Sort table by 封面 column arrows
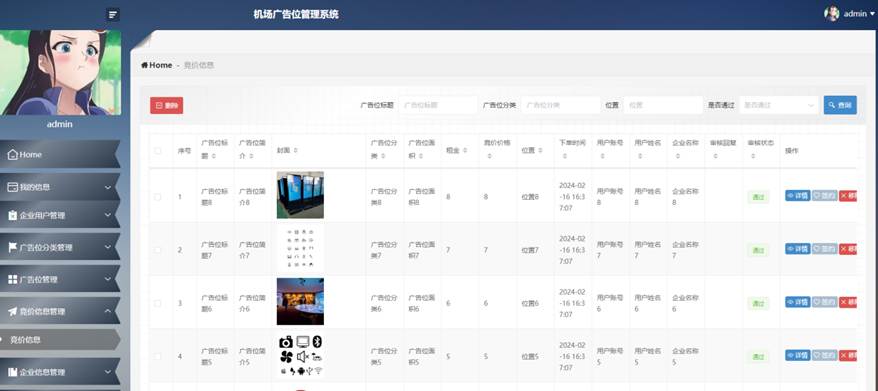The height and width of the screenshot is (391, 878). pos(295,151)
